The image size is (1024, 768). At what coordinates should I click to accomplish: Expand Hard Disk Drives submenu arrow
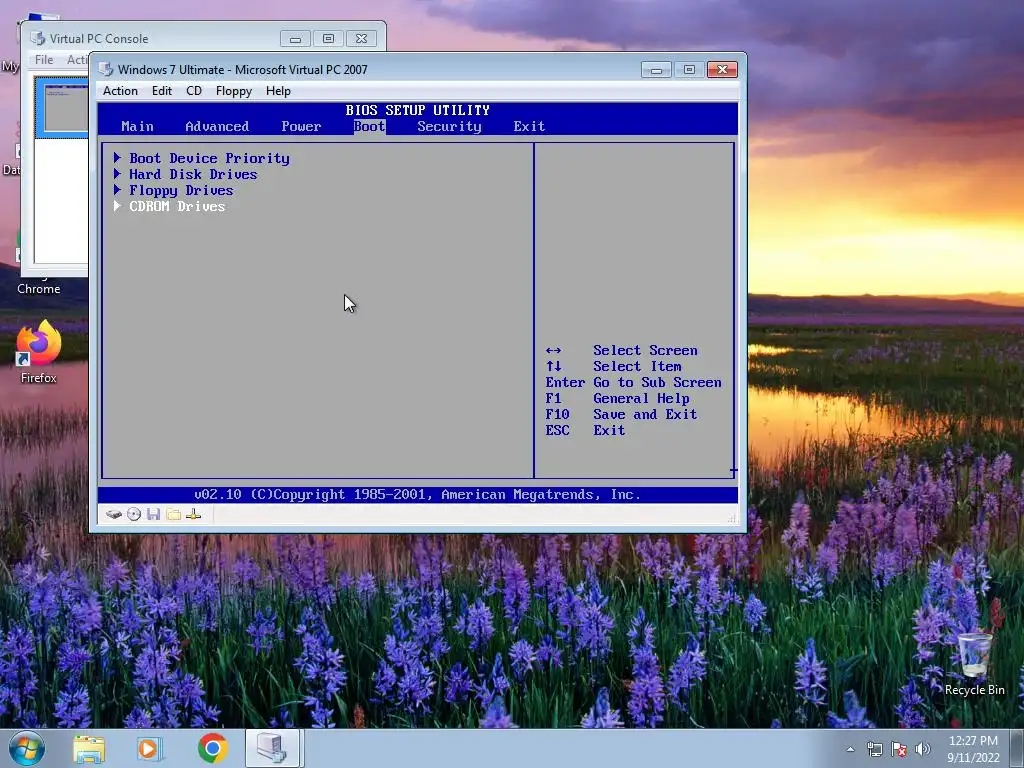click(118, 174)
